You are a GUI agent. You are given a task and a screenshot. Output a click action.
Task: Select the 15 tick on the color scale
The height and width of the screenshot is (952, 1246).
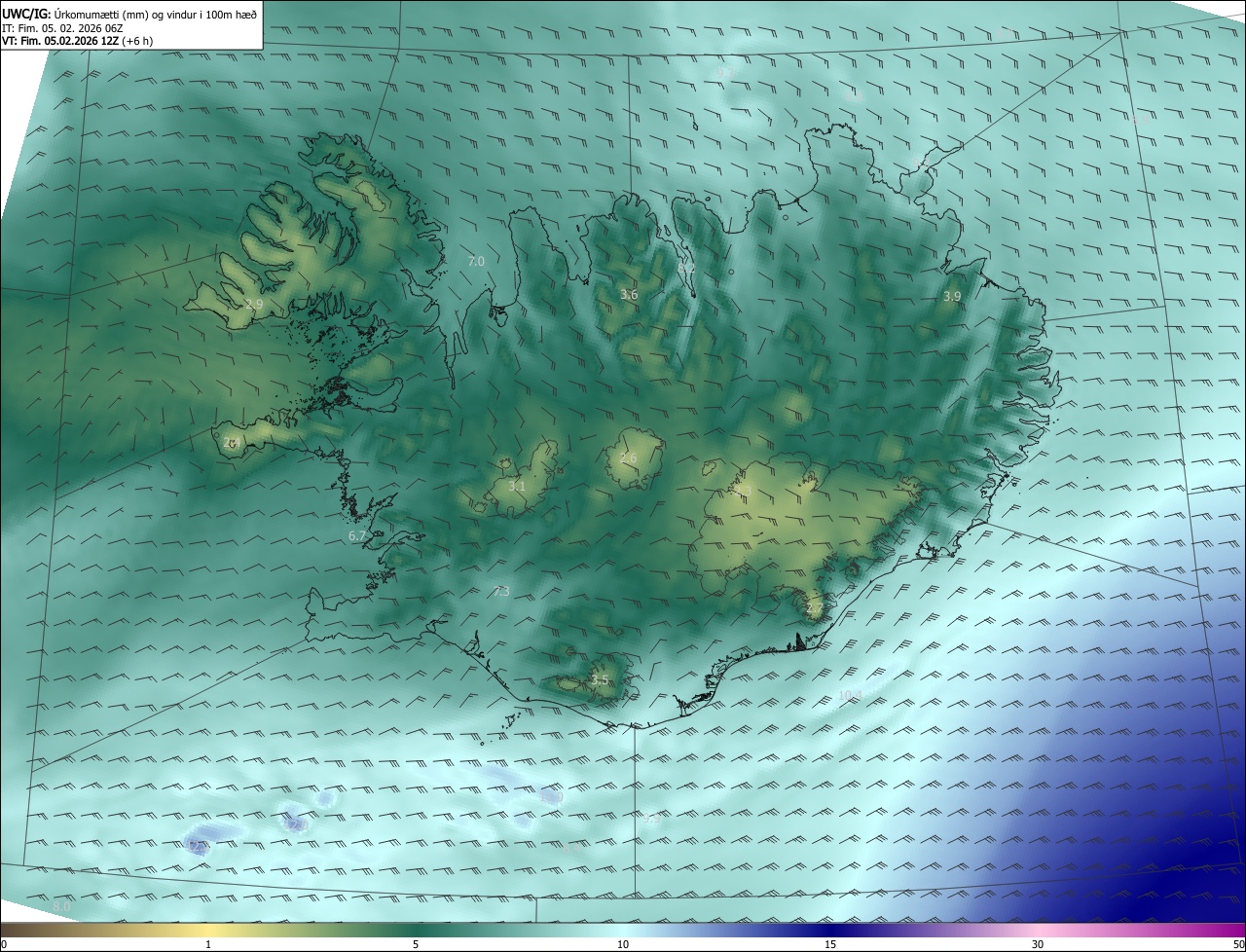[x=830, y=944]
